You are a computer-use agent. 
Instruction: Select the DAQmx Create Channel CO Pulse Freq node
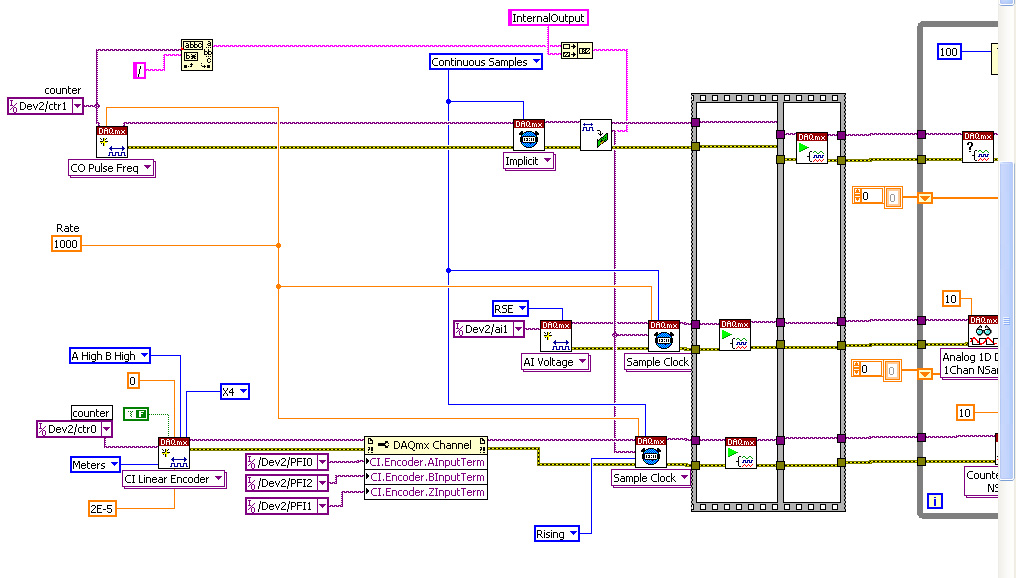click(112, 141)
